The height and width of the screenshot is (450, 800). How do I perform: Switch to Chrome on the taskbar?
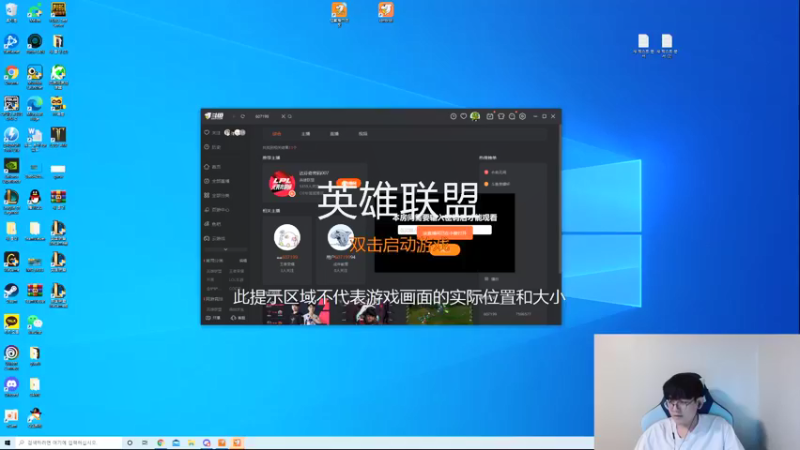[x=160, y=443]
